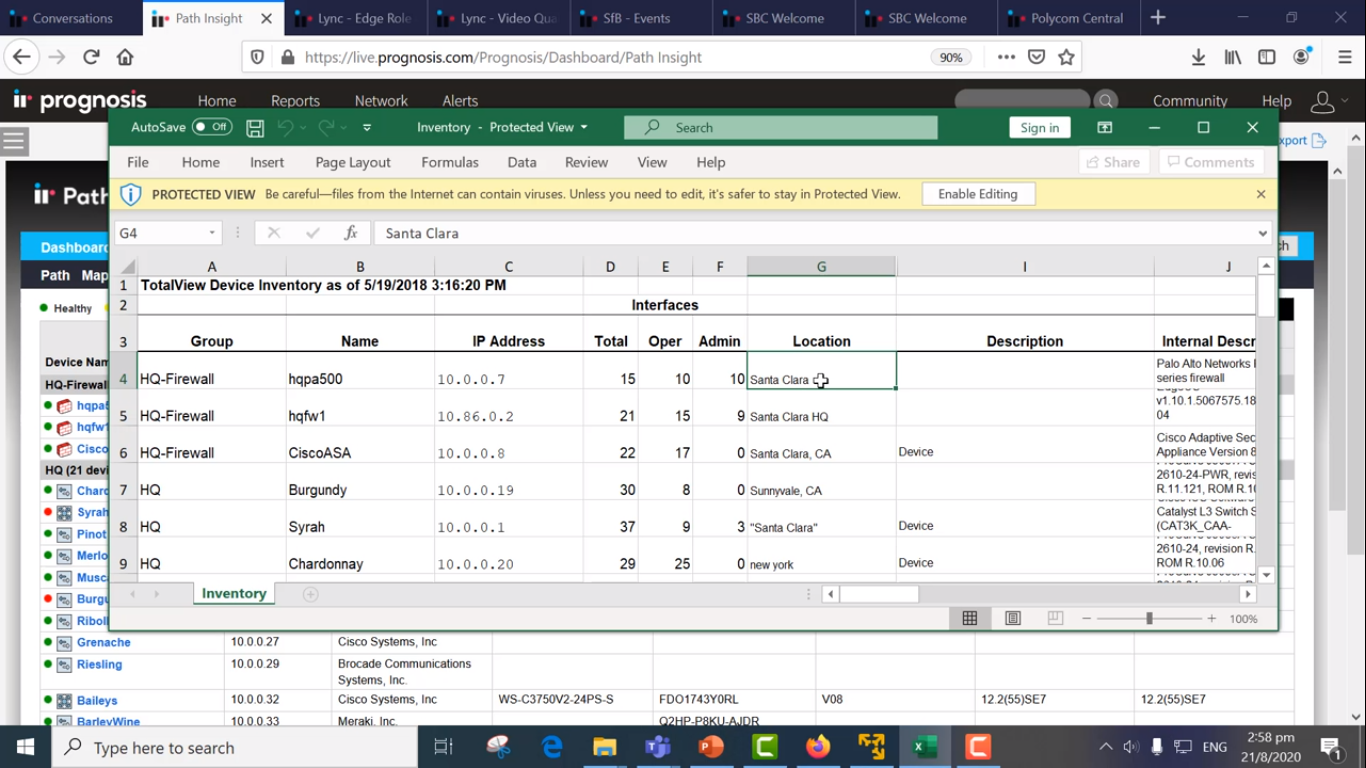Screen dimensions: 1366x768
Task: Switch to the Data ribbon tab
Action: click(x=522, y=162)
